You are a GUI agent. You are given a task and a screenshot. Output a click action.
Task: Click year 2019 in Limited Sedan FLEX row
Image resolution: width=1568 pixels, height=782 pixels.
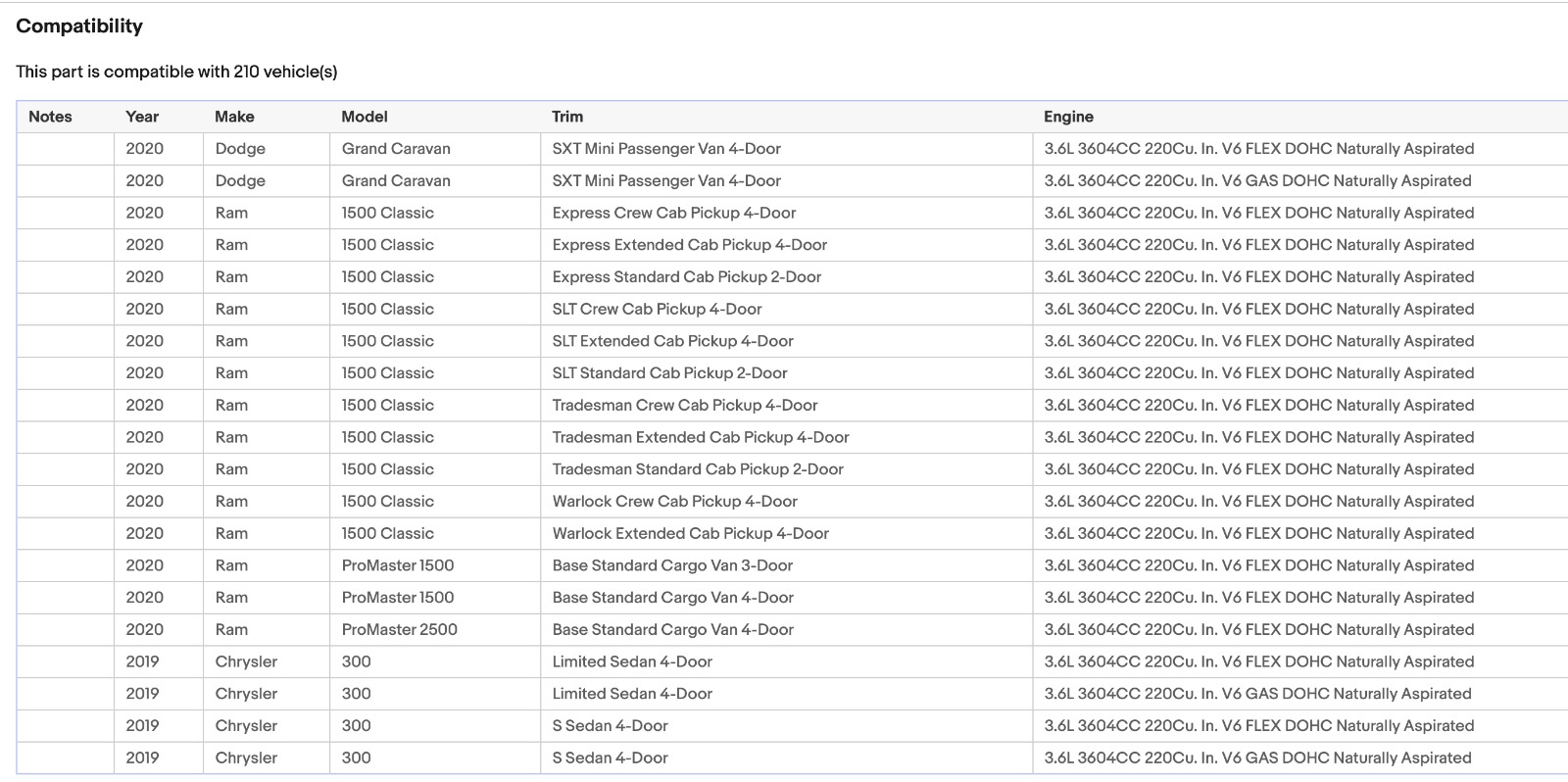[142, 661]
